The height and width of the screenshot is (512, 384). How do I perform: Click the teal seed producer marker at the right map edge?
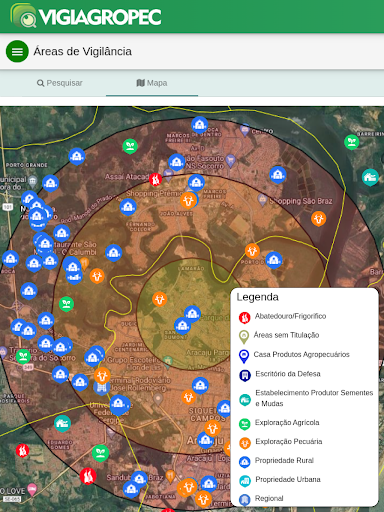point(370,177)
